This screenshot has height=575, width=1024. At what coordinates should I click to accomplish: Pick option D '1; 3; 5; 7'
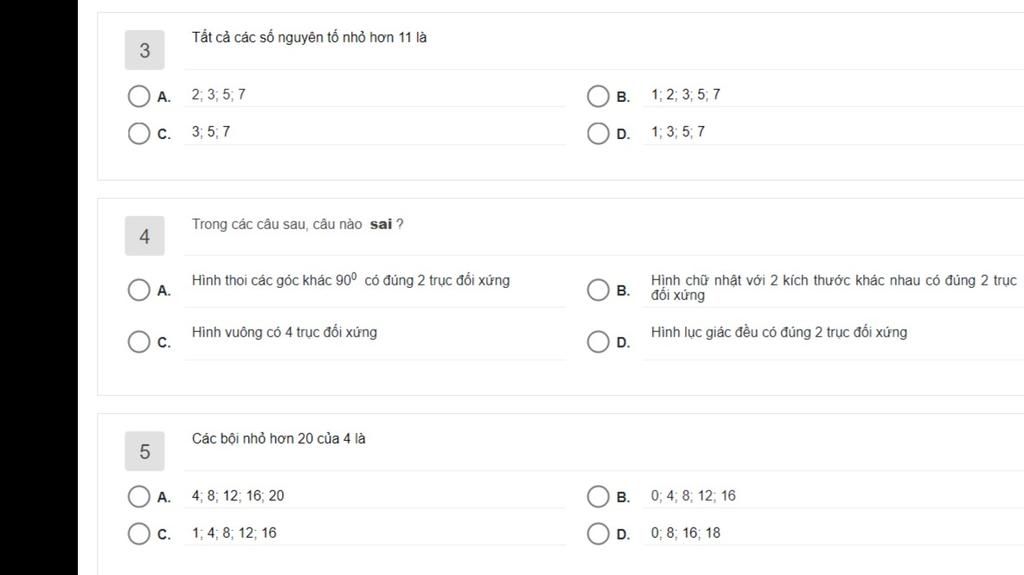tap(598, 133)
